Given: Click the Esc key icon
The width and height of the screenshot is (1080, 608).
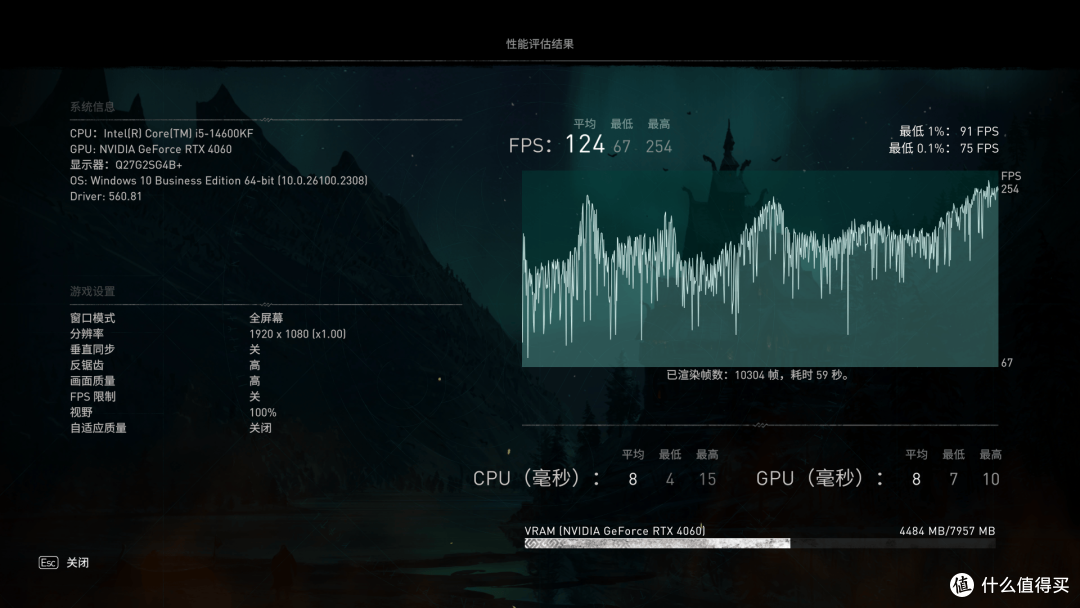Looking at the screenshot, I should [x=48, y=563].
